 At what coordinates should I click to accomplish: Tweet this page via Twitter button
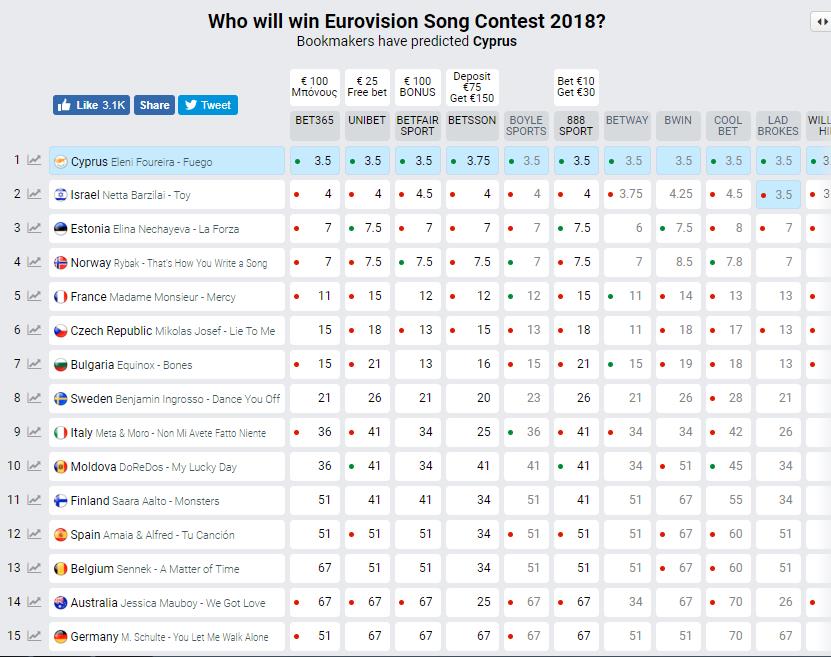point(207,105)
